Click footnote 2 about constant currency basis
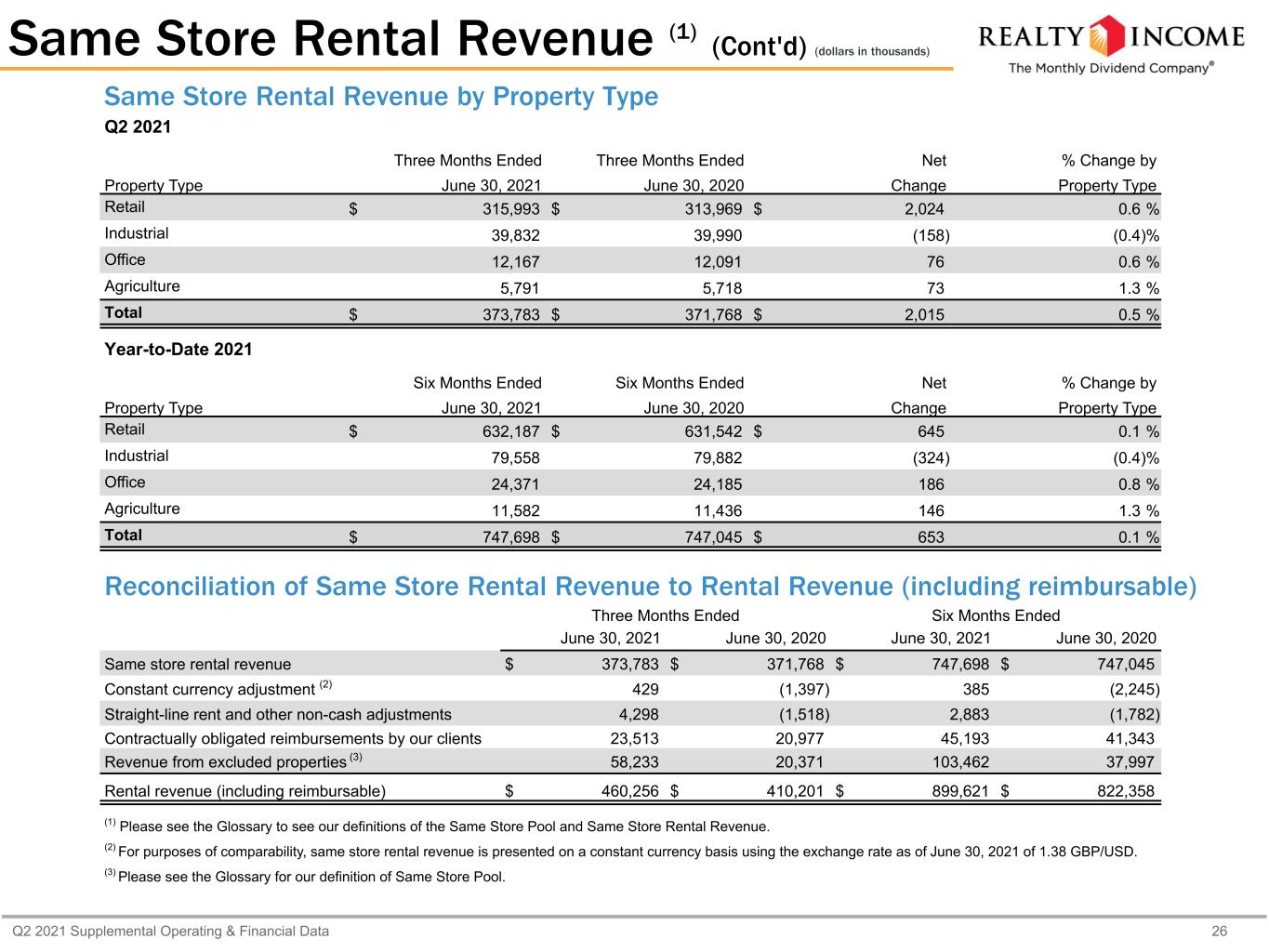 point(620,851)
